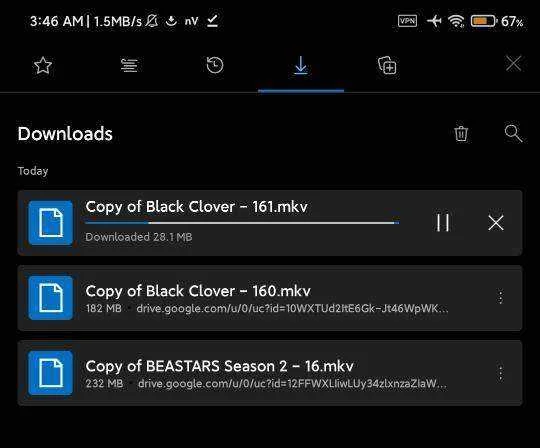Open more options for Black Clover 160
The width and height of the screenshot is (540, 448).
500,297
